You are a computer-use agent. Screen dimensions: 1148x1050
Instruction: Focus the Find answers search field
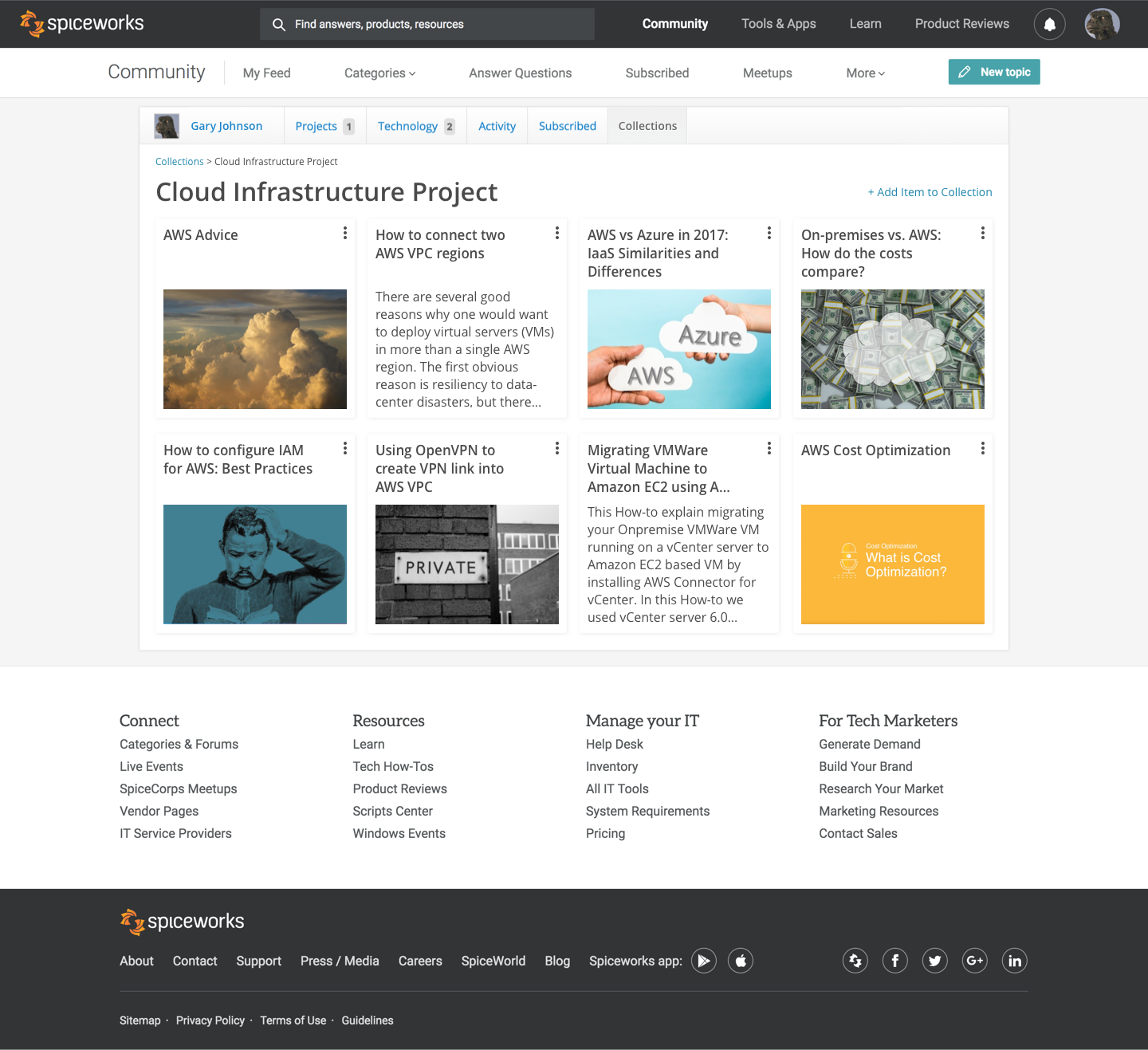(427, 24)
